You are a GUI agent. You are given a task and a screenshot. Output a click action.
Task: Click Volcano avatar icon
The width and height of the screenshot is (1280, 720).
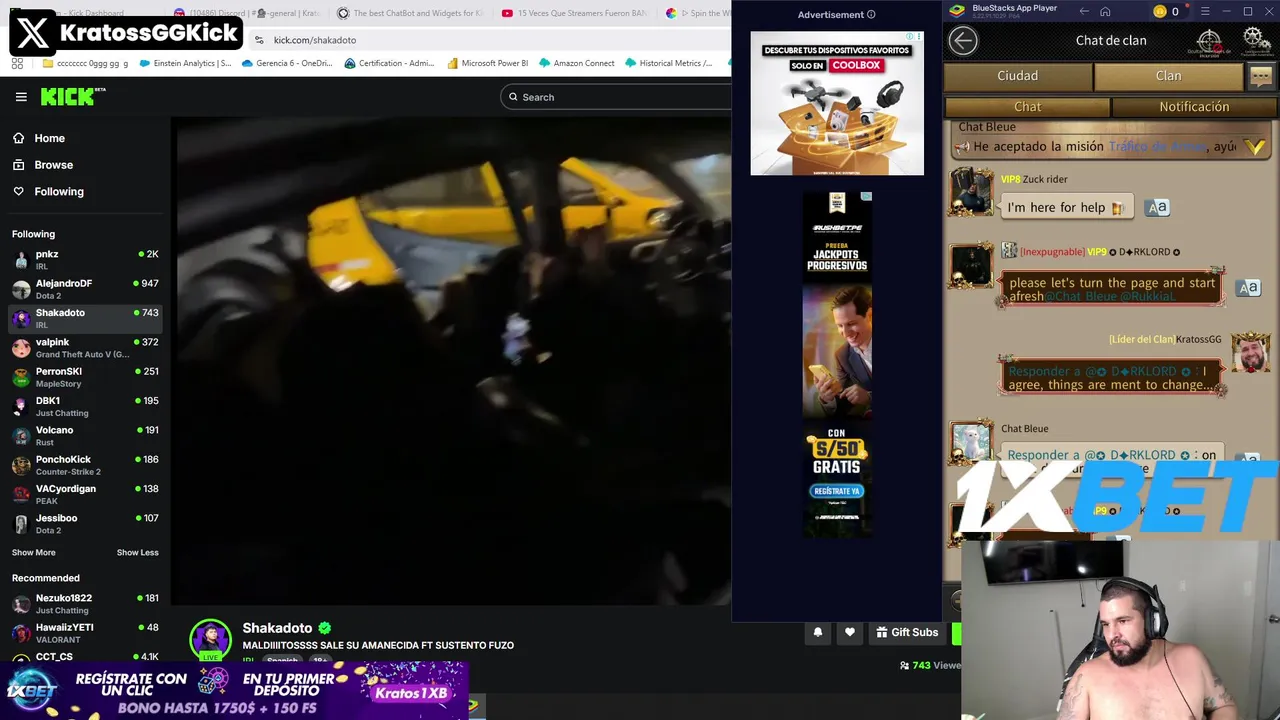click(21, 436)
